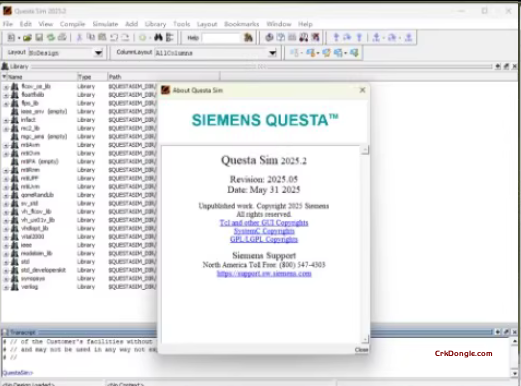Undock the Library panel

coord(506,66)
